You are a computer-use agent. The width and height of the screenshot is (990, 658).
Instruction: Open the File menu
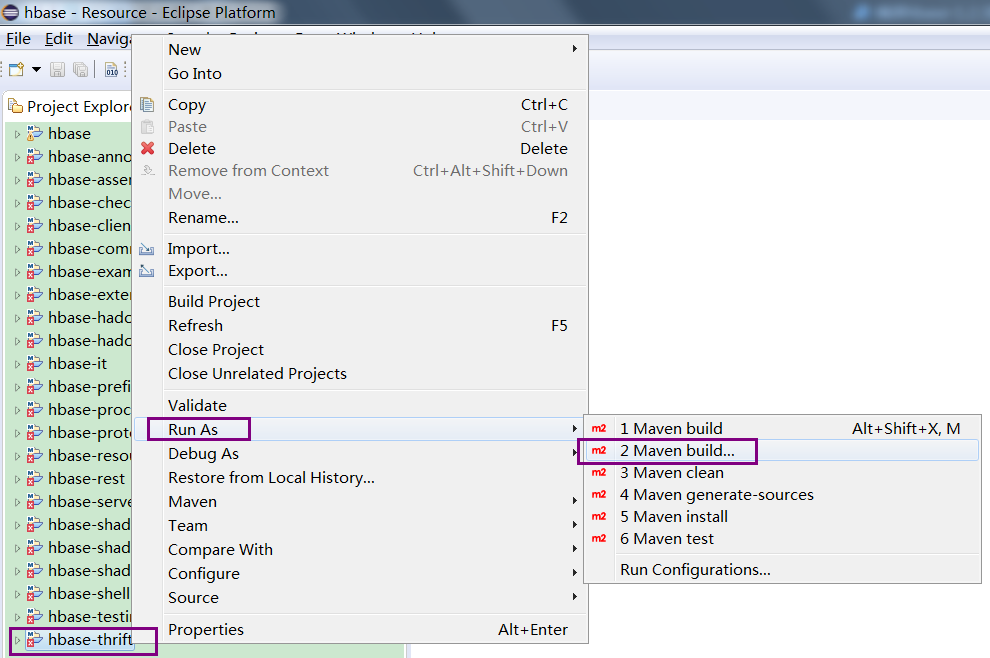click(x=18, y=39)
